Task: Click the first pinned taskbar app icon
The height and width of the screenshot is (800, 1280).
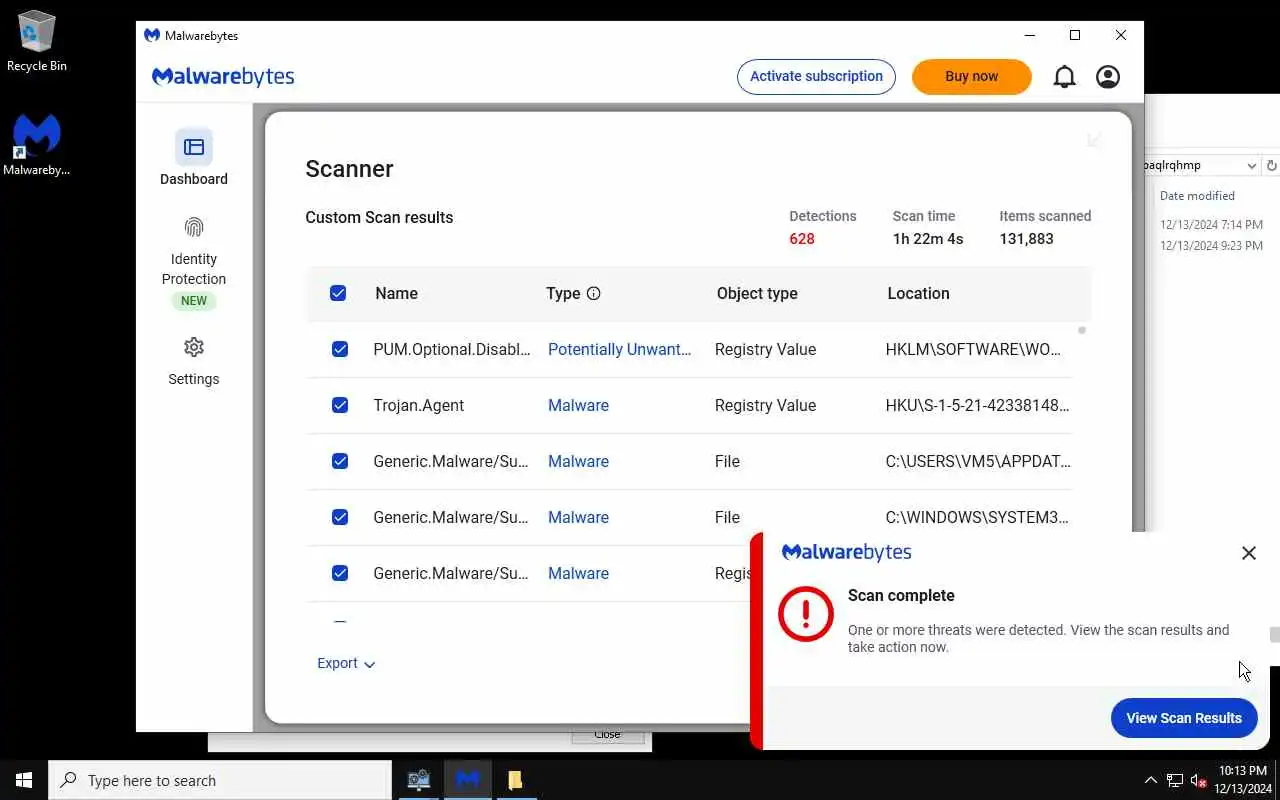Action: coord(419,780)
